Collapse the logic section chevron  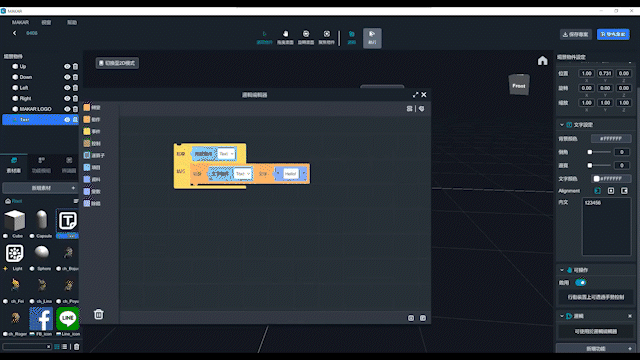click(562, 316)
